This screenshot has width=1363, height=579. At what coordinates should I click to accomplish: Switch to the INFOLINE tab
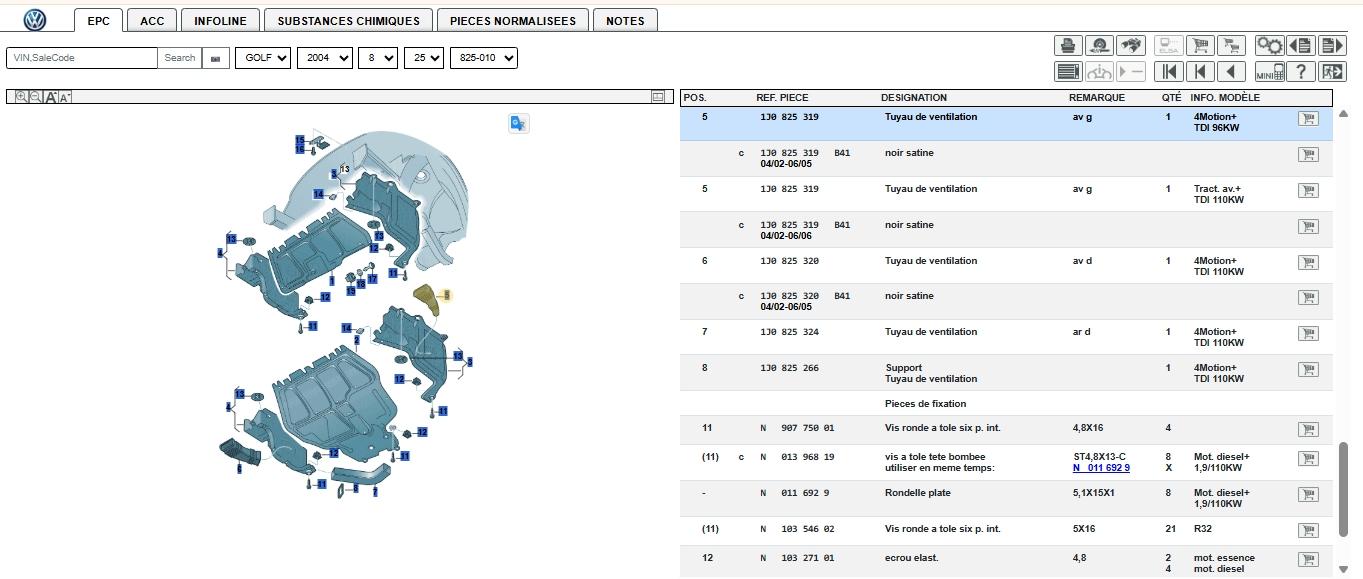(220, 20)
